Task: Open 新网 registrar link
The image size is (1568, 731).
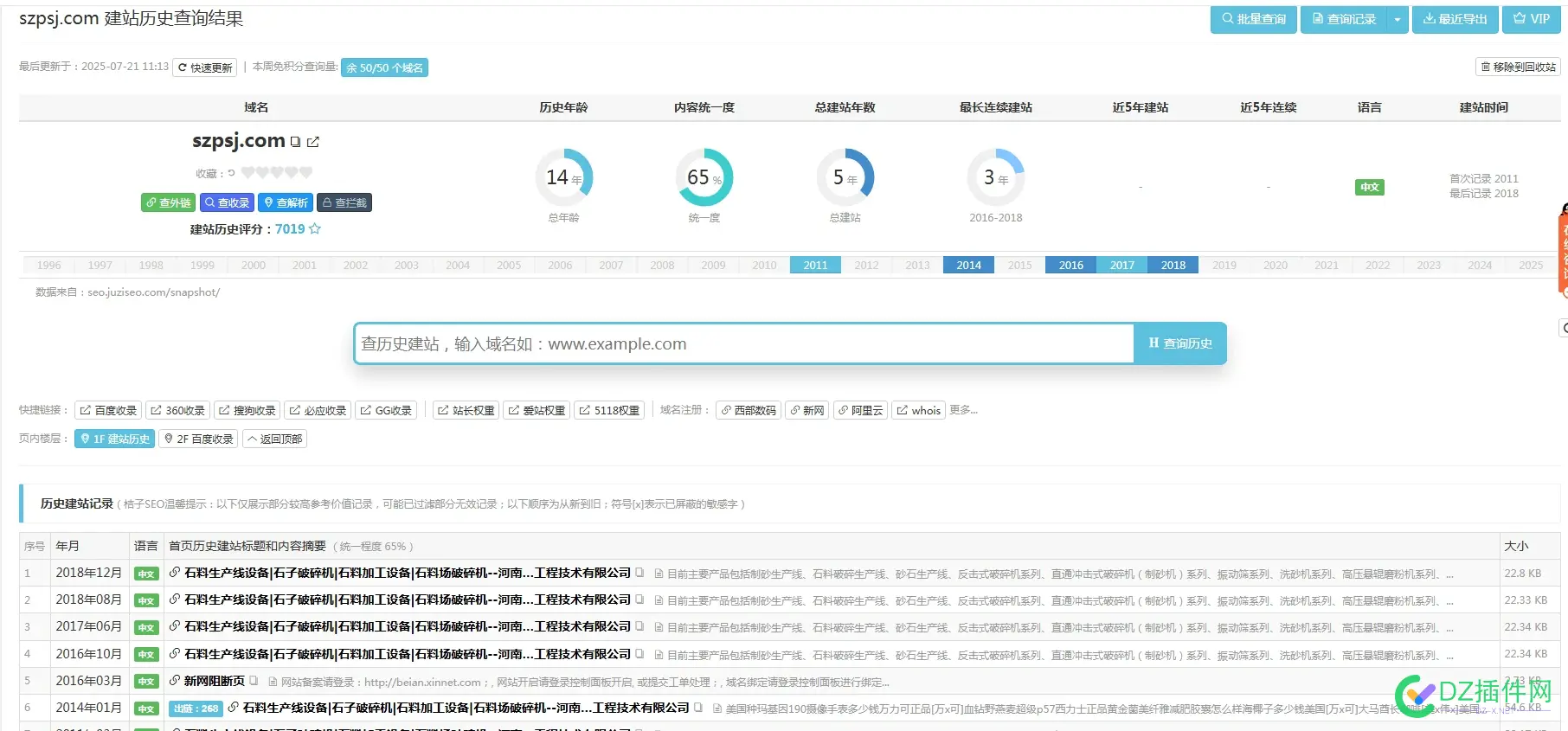Action: click(806, 410)
